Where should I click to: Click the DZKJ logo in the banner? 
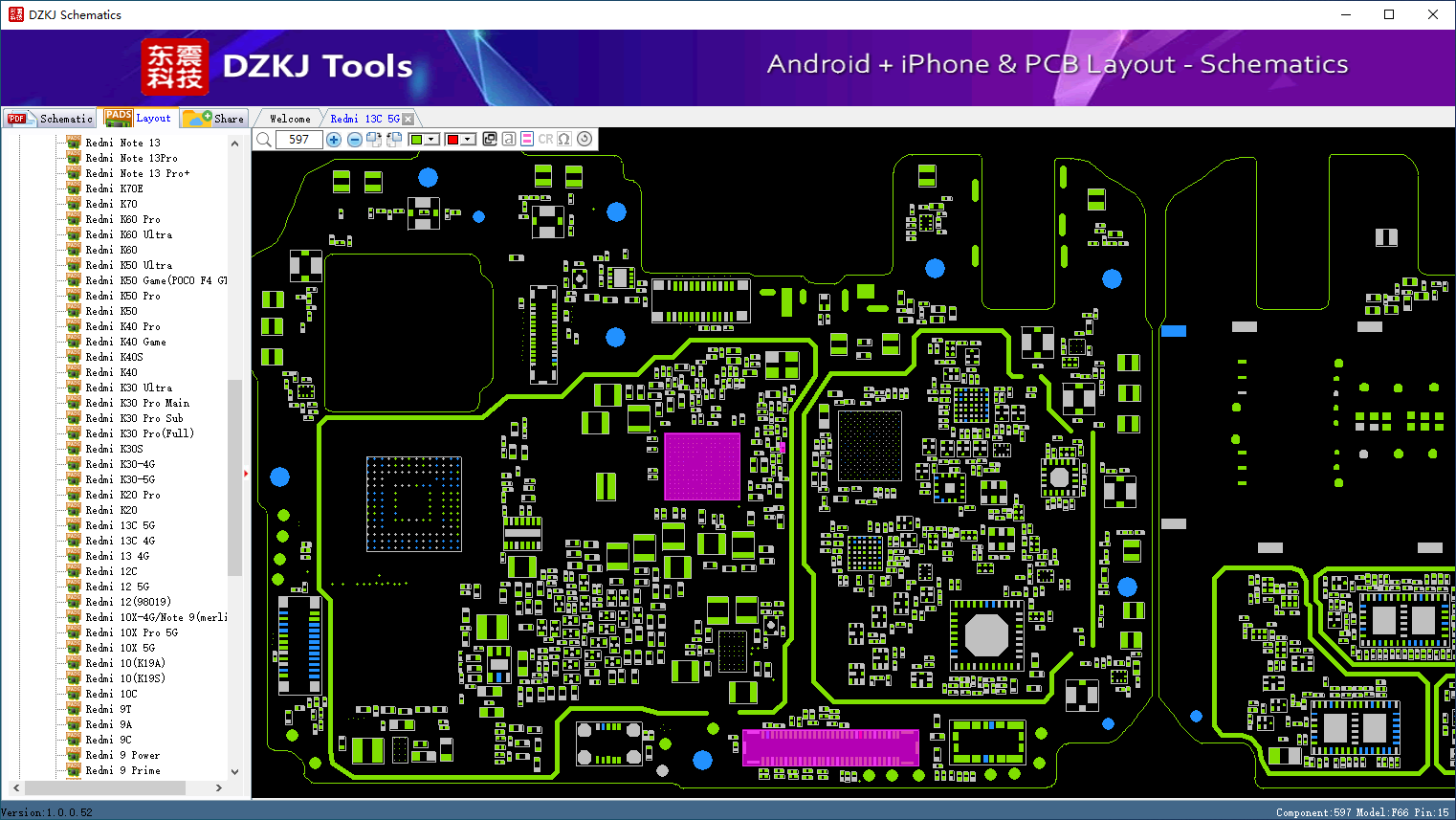[x=174, y=67]
